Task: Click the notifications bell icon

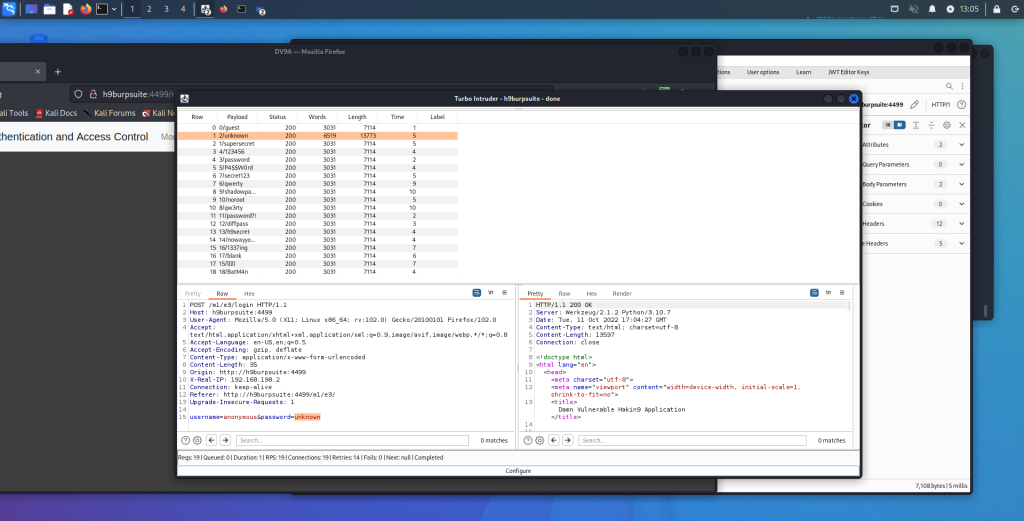Action: (932, 9)
